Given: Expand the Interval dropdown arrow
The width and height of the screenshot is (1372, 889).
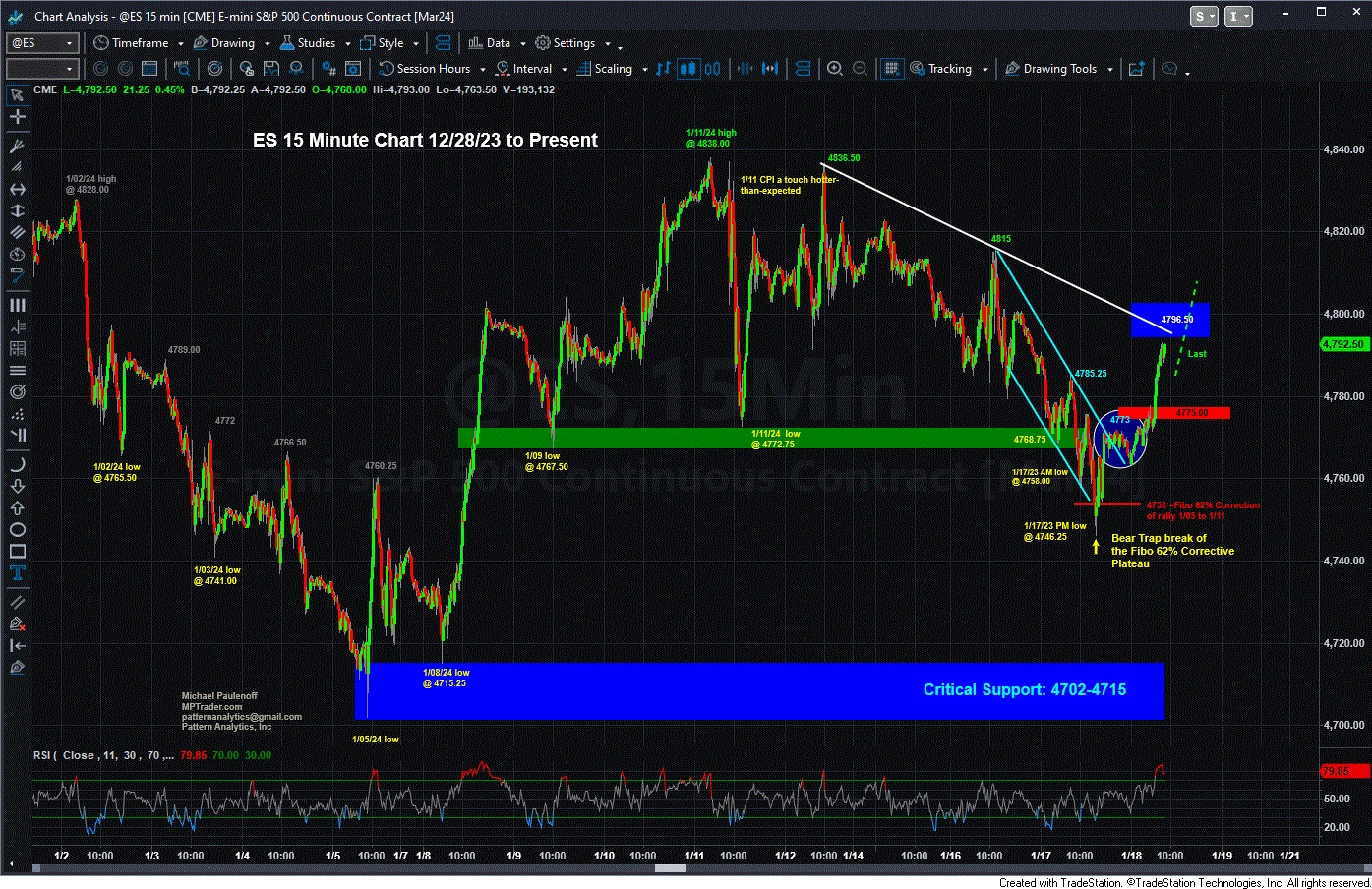Looking at the screenshot, I should point(564,70).
